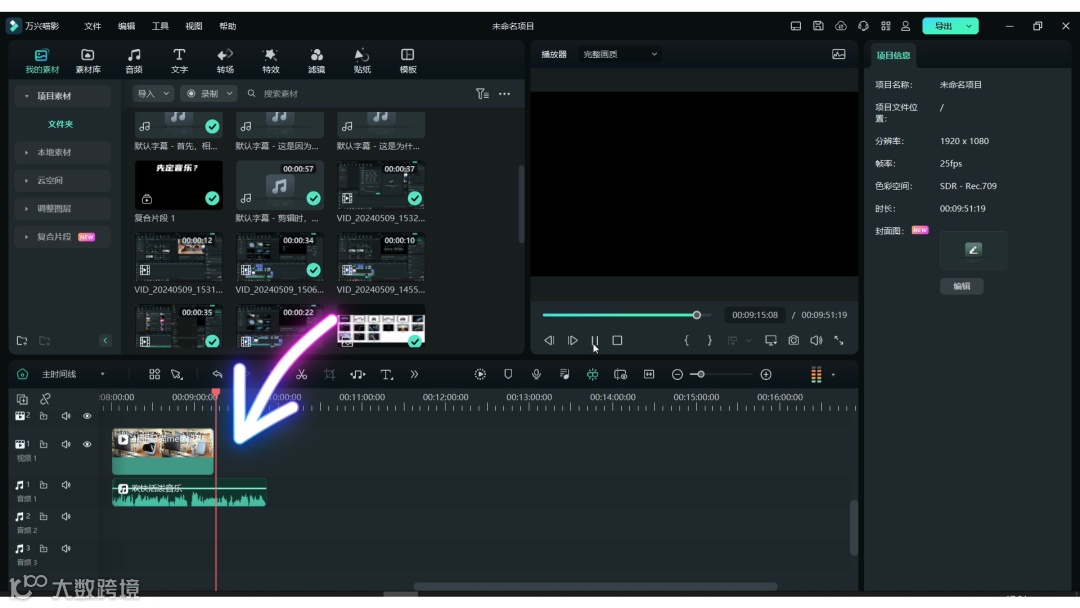Click the pause playback button
Image resolution: width=1080 pixels, height=608 pixels.
pos(594,340)
